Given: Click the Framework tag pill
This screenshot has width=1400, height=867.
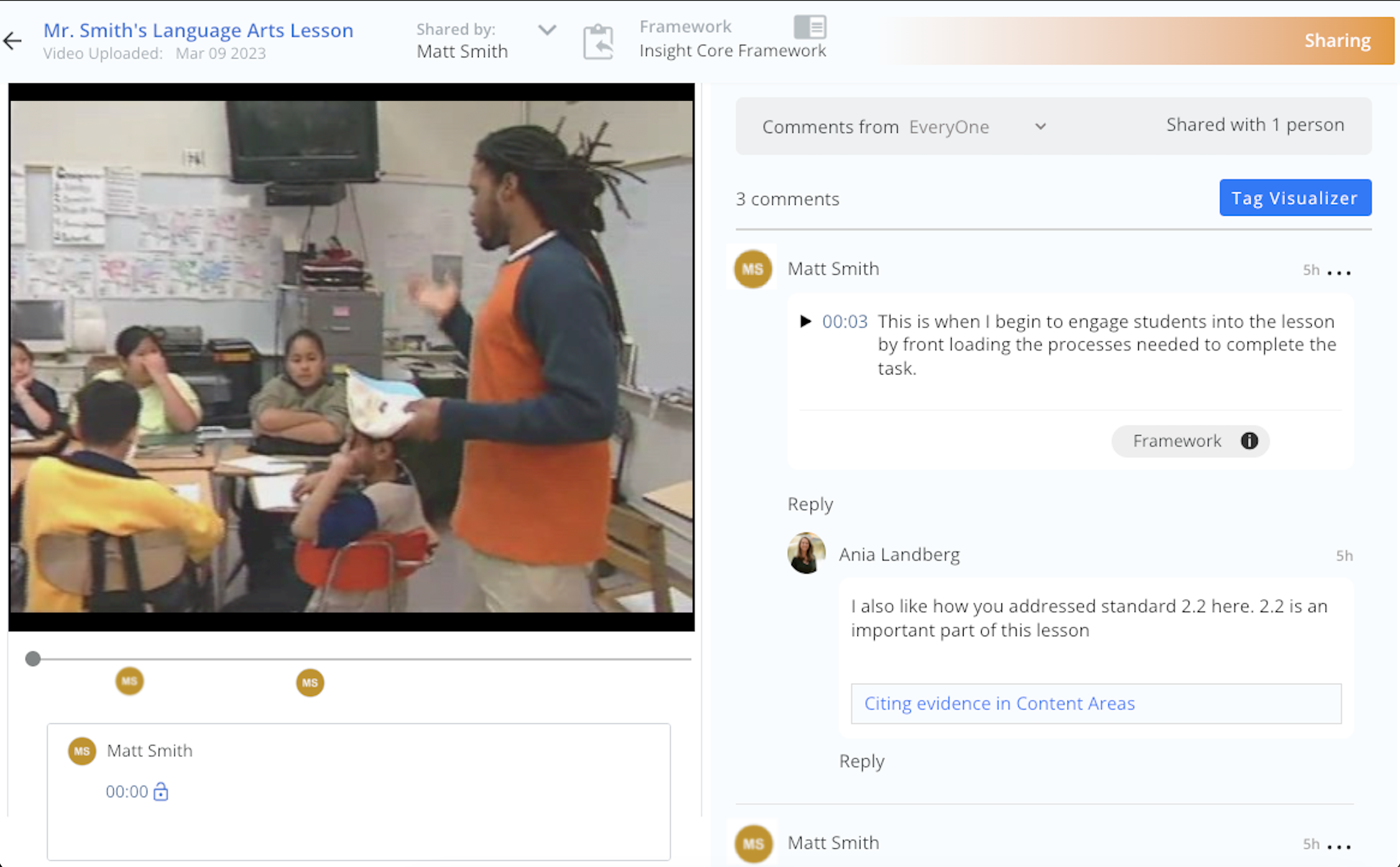Looking at the screenshot, I should (1176, 441).
